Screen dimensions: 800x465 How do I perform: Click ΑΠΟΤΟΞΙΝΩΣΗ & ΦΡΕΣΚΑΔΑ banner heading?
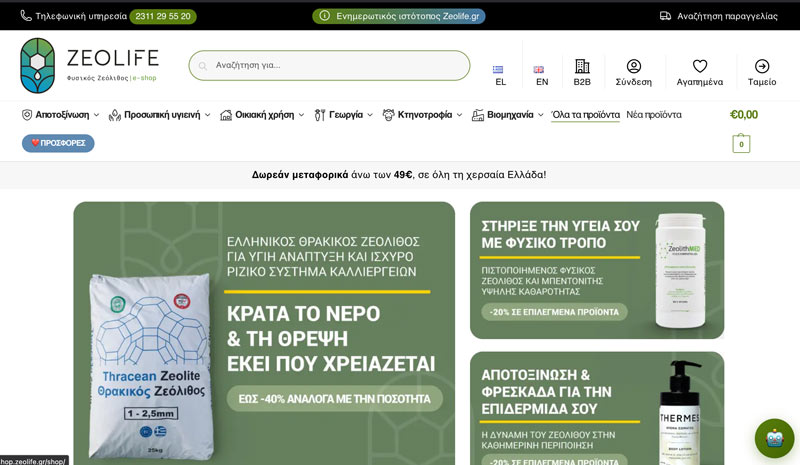[x=546, y=391]
